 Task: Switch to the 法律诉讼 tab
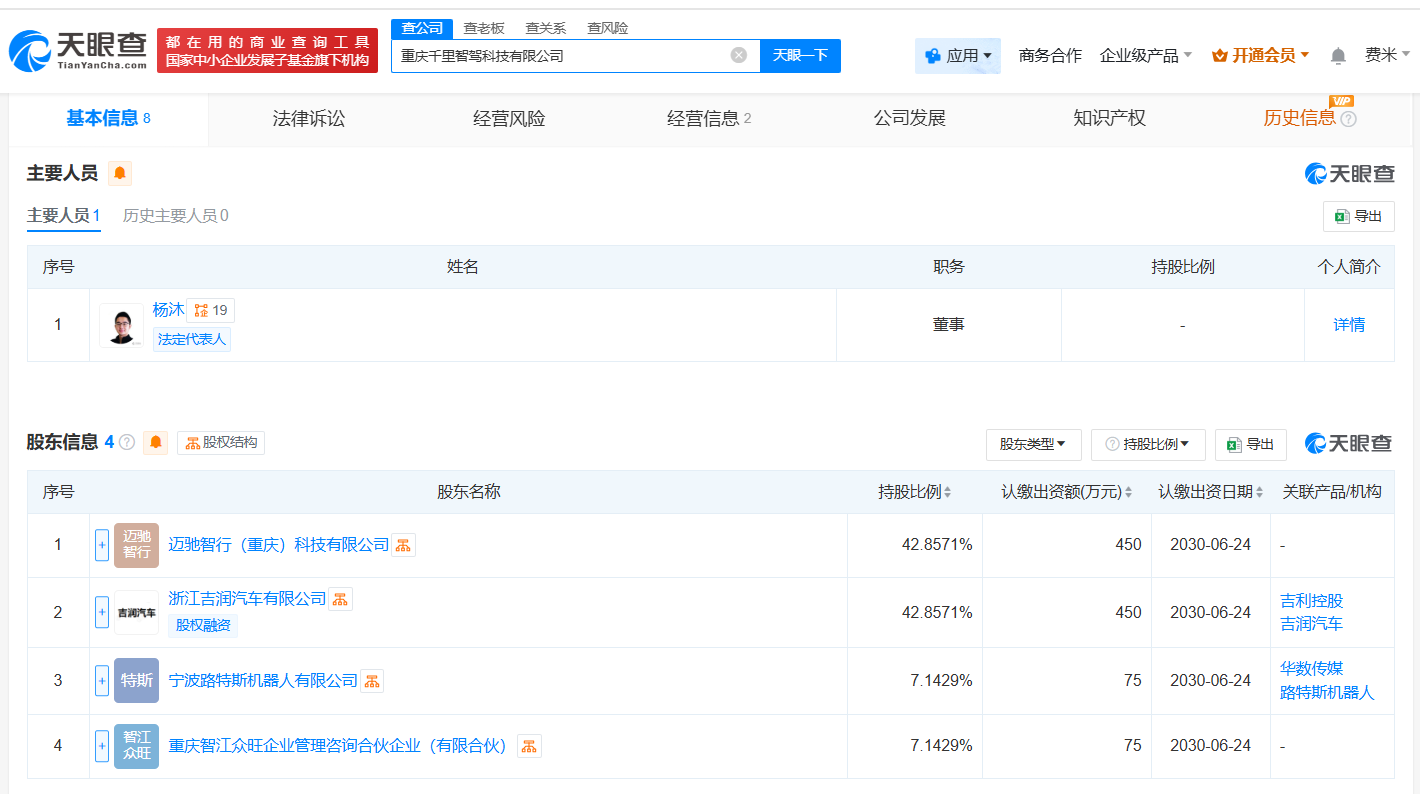click(x=309, y=119)
